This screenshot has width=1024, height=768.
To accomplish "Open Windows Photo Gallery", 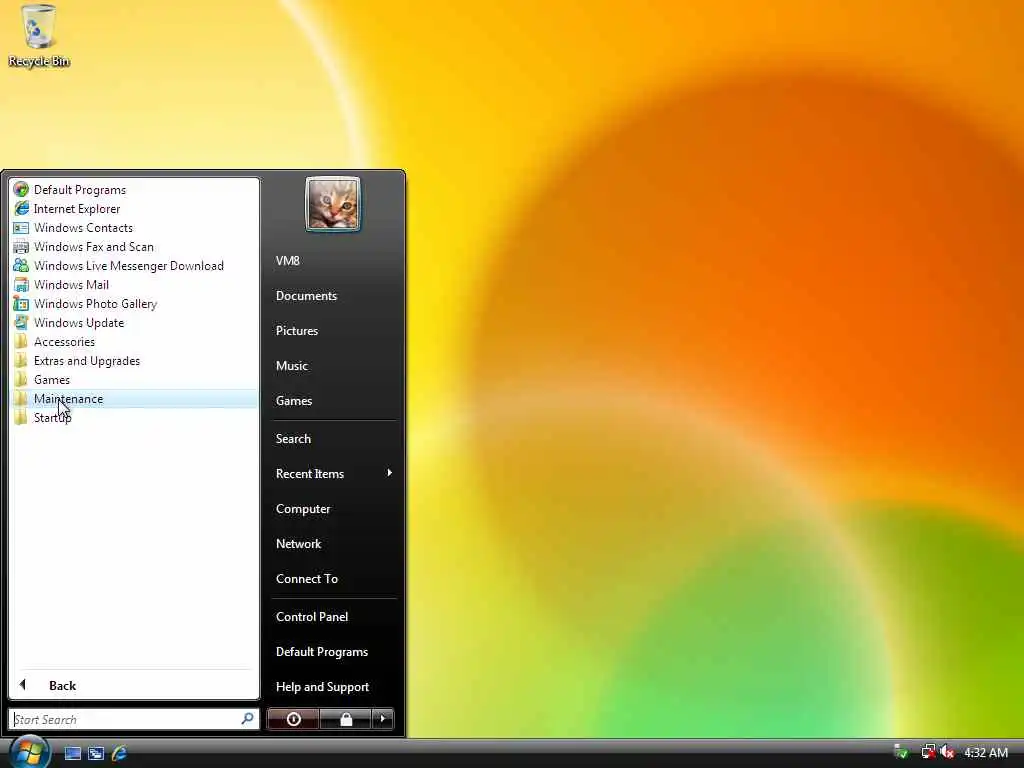I will (135, 303).
